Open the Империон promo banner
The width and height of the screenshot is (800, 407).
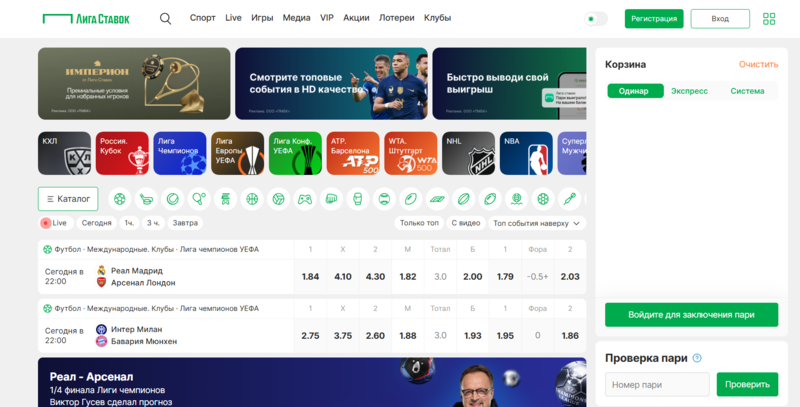(134, 84)
